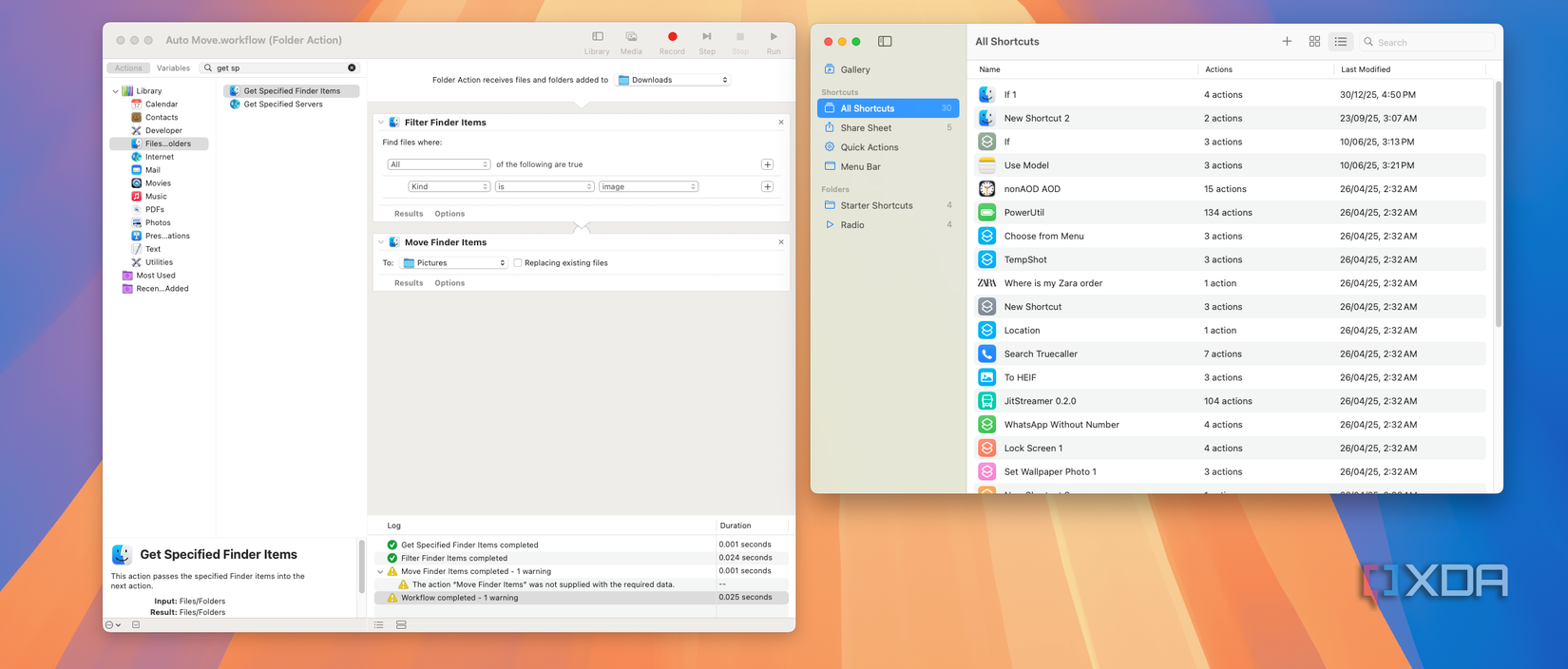This screenshot has height=669, width=1568.
Task: Select Share Sheet in Shortcuts sidebar
Action: (x=888, y=127)
